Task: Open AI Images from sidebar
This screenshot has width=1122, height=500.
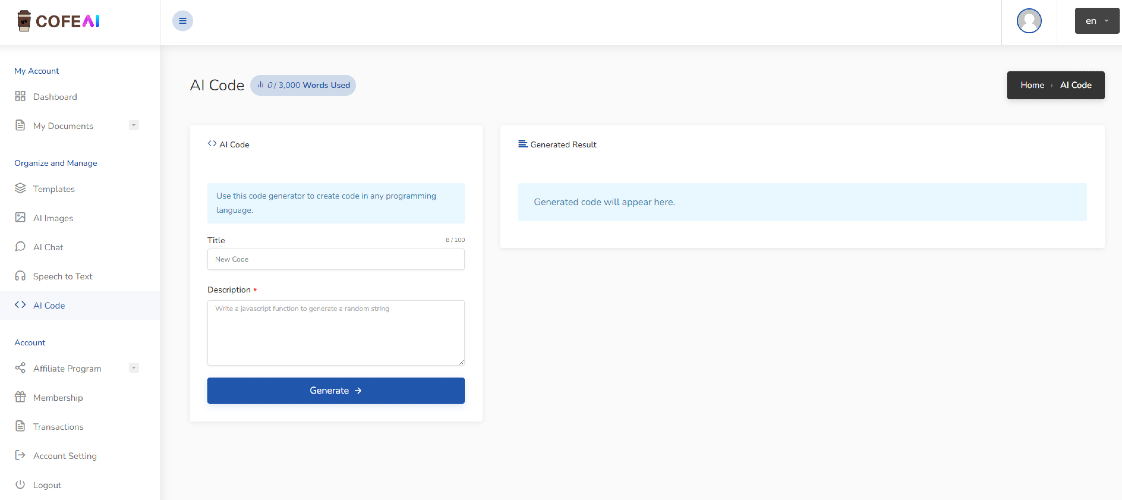Action: (x=53, y=218)
